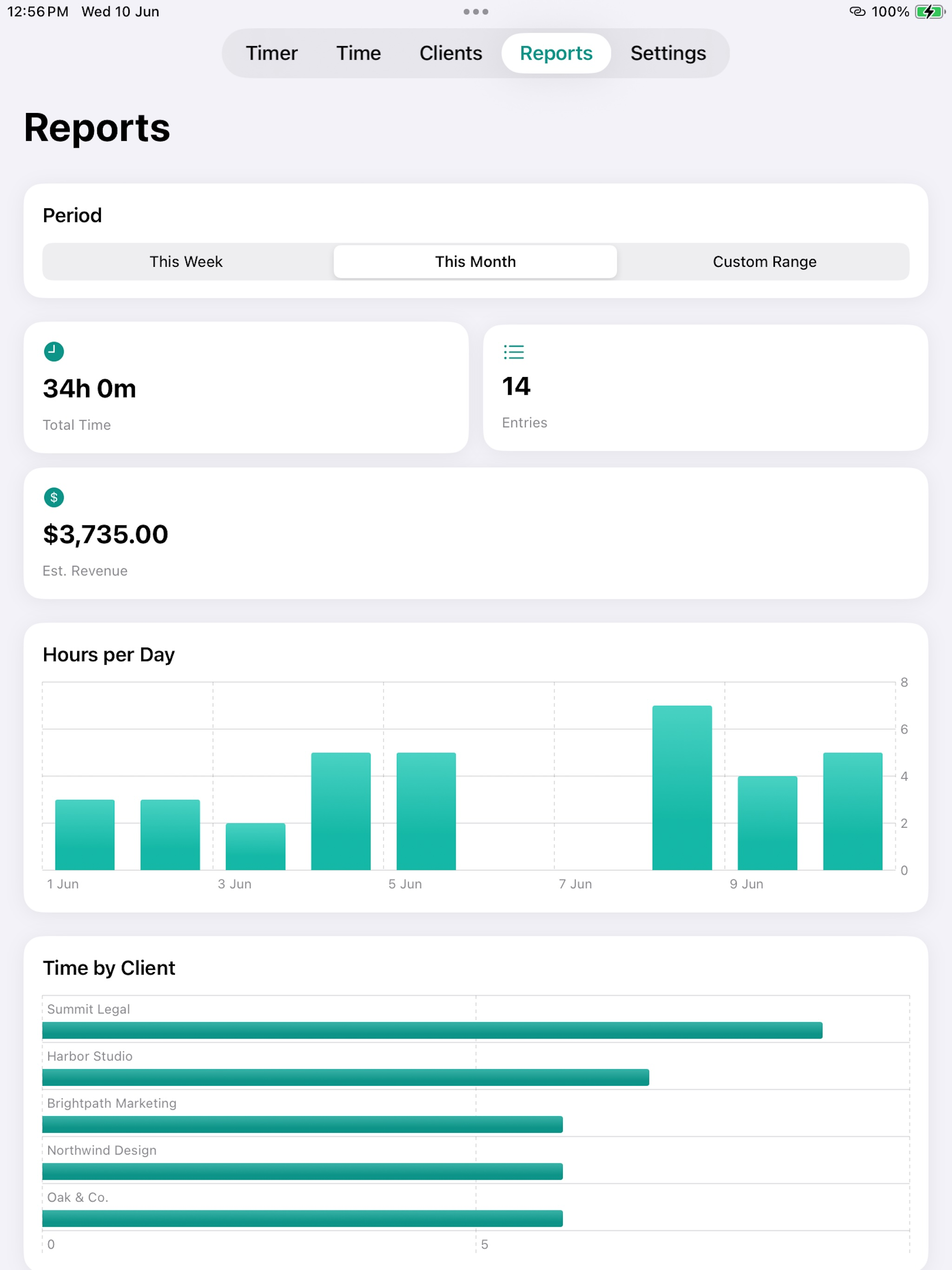Viewport: 952px width, 1270px height.
Task: Tap the 1 Jun bar in chart
Action: click(x=85, y=835)
